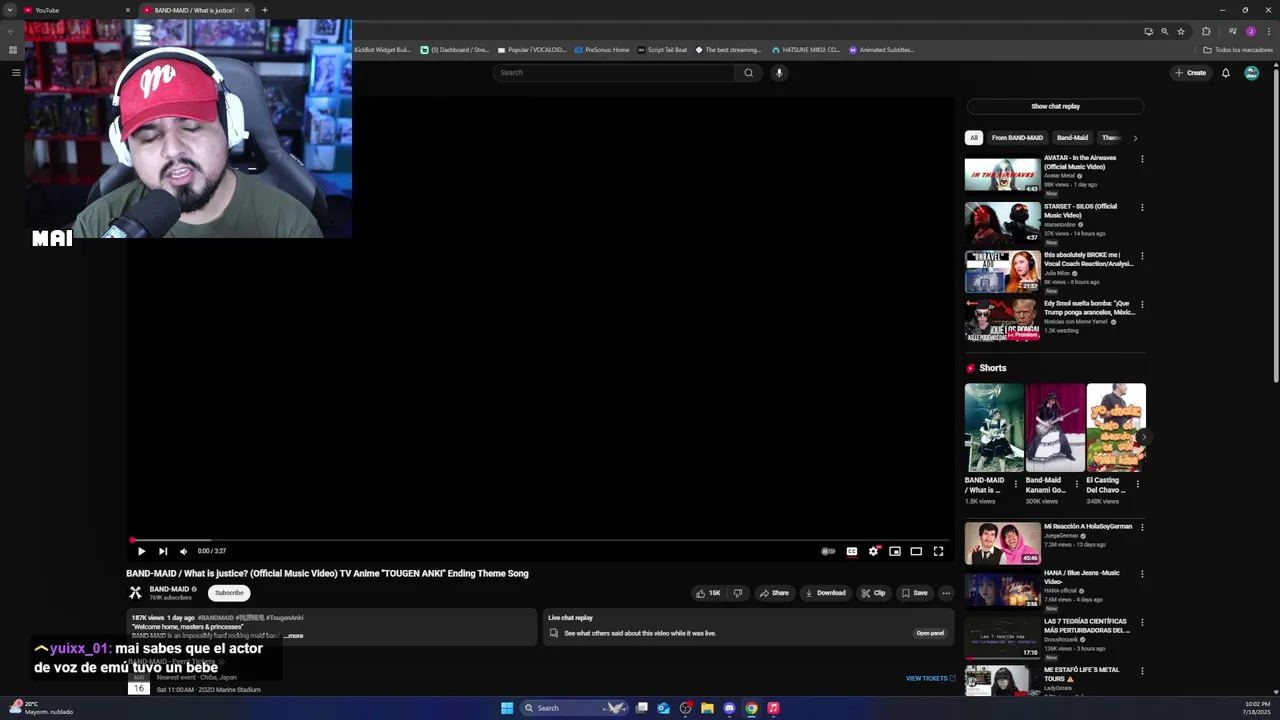Open Chrome three-dot menu
Image resolution: width=1280 pixels, height=720 pixels.
coord(1268,31)
